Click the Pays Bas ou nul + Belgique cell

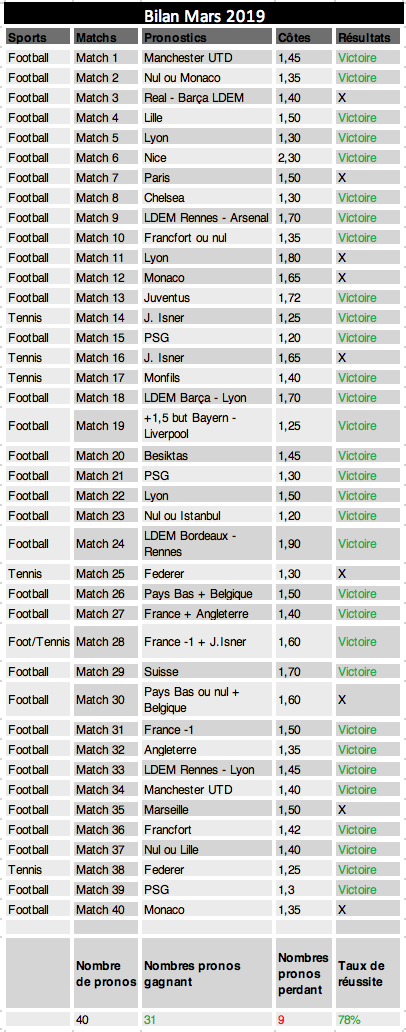[x=207, y=700]
